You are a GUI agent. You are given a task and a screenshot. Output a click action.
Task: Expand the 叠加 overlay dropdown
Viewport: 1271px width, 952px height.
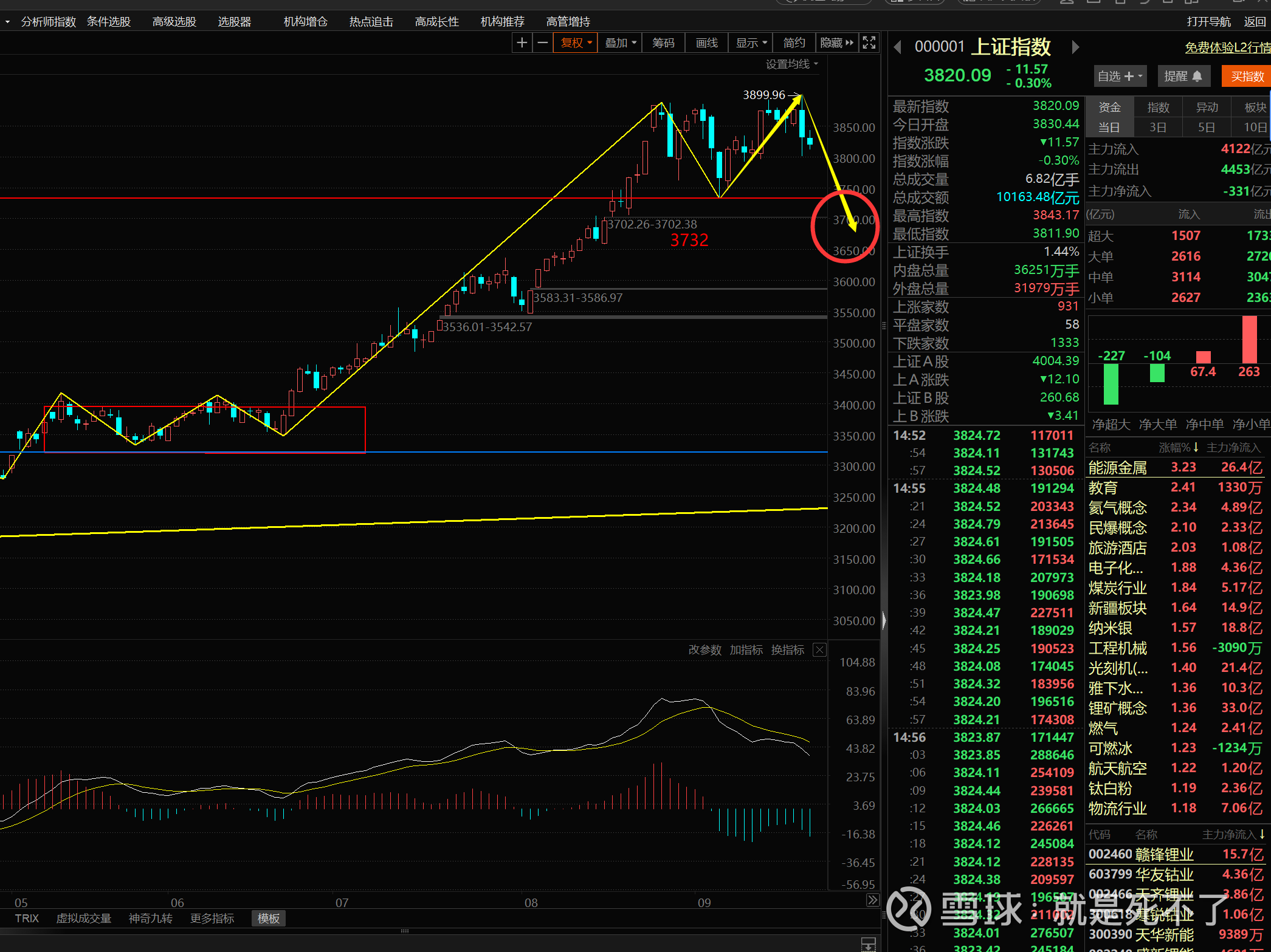[620, 43]
